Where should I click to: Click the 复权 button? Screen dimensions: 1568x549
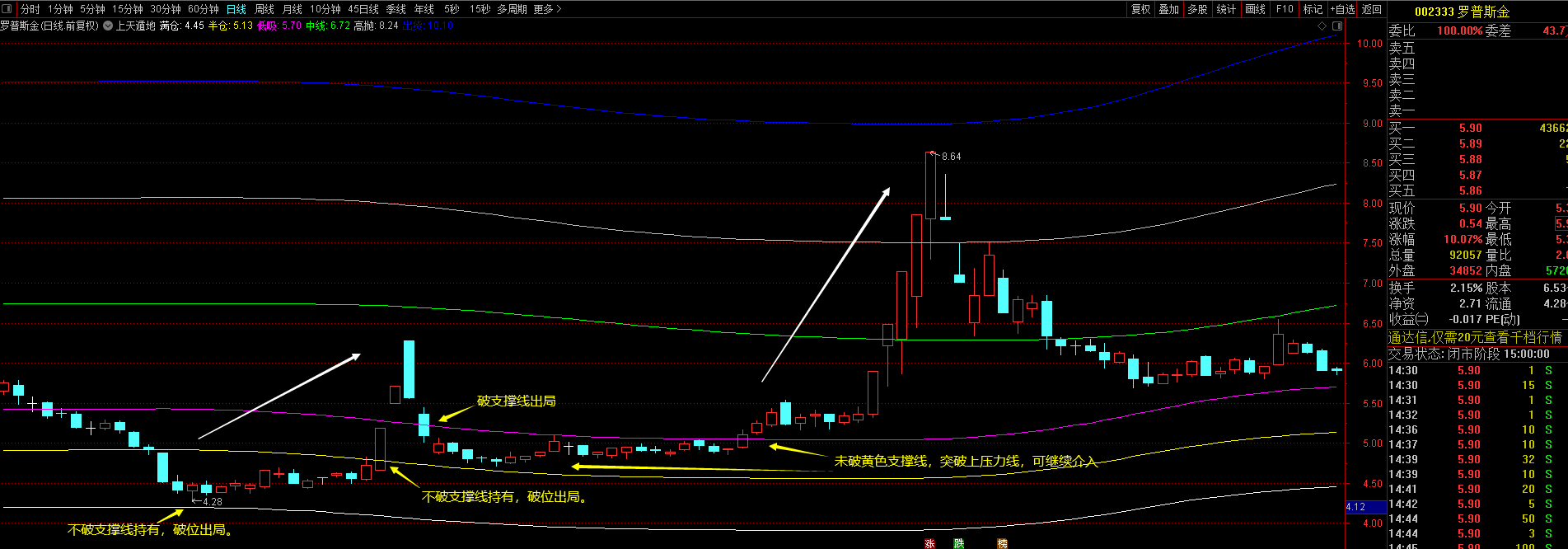1141,9
